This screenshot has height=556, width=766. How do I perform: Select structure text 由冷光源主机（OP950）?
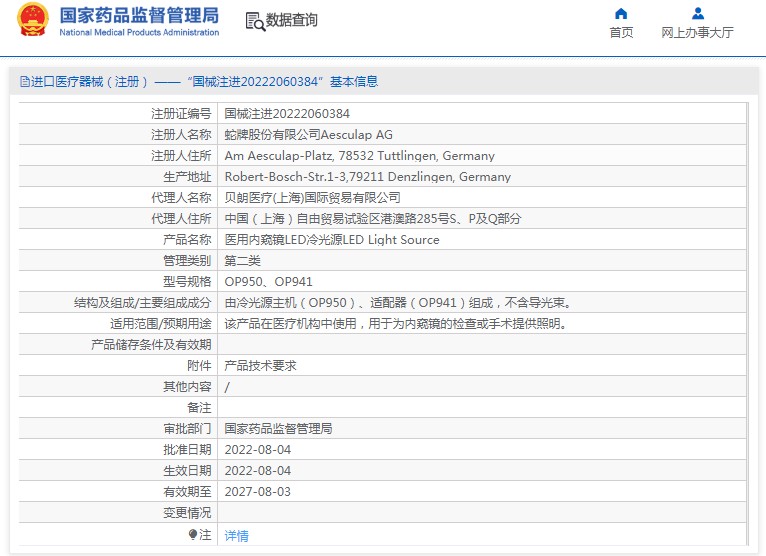click(398, 302)
